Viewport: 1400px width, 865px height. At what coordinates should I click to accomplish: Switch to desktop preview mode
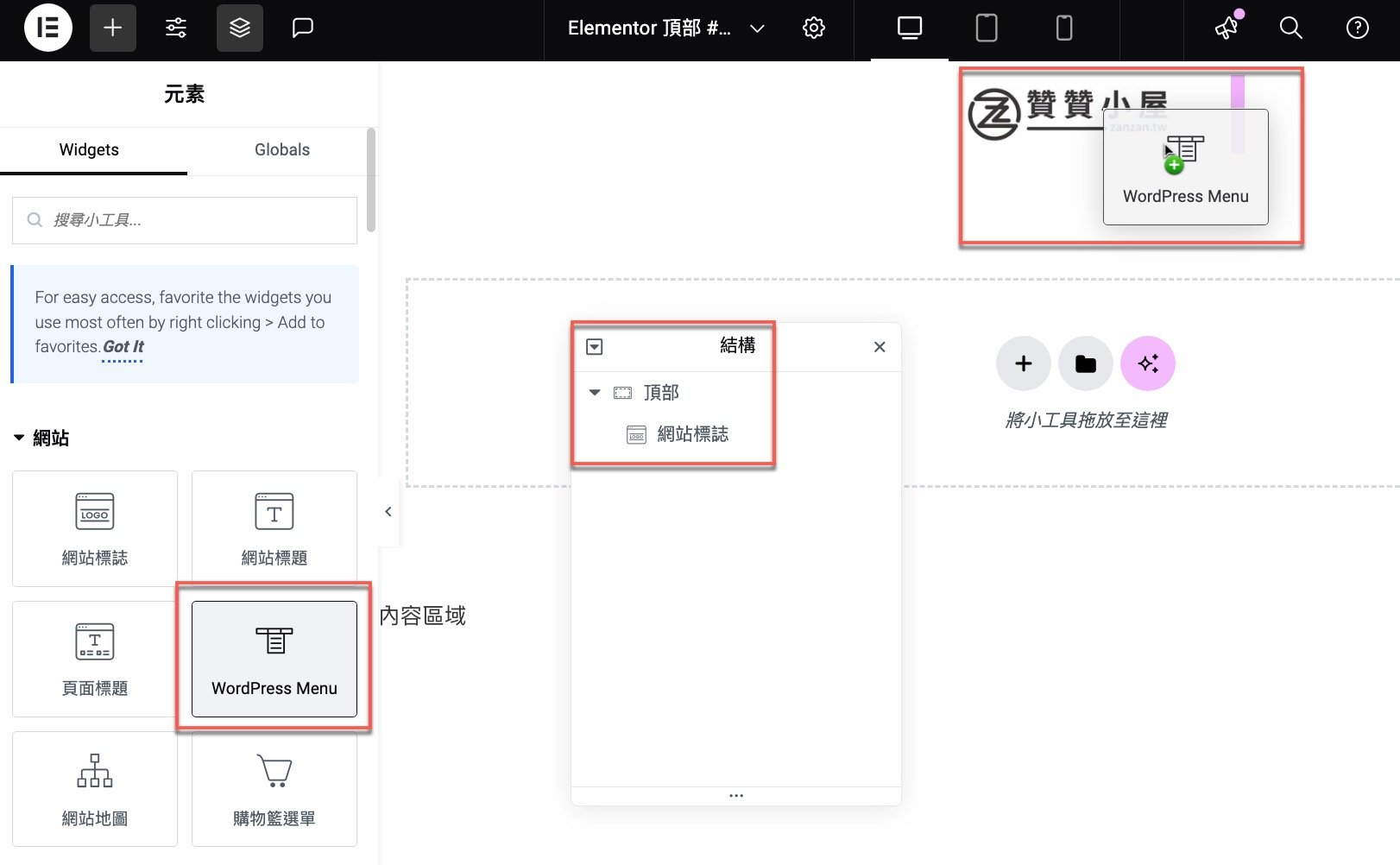coord(910,28)
